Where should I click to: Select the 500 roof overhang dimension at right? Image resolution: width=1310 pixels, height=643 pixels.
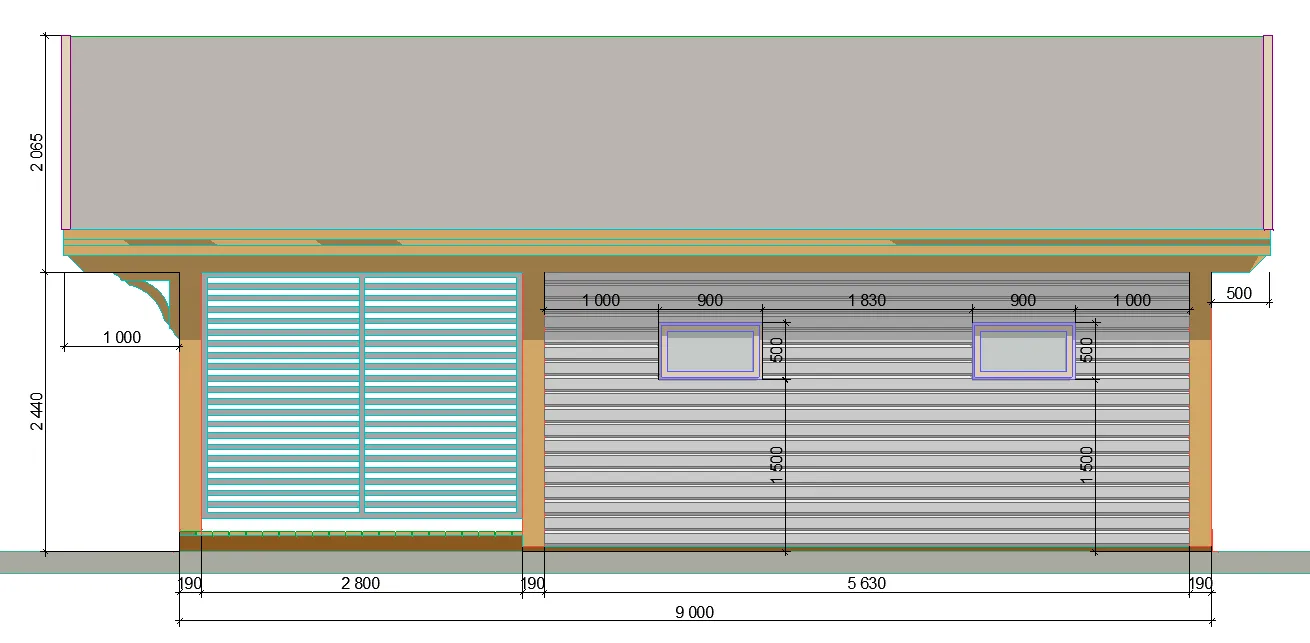coord(1239,293)
